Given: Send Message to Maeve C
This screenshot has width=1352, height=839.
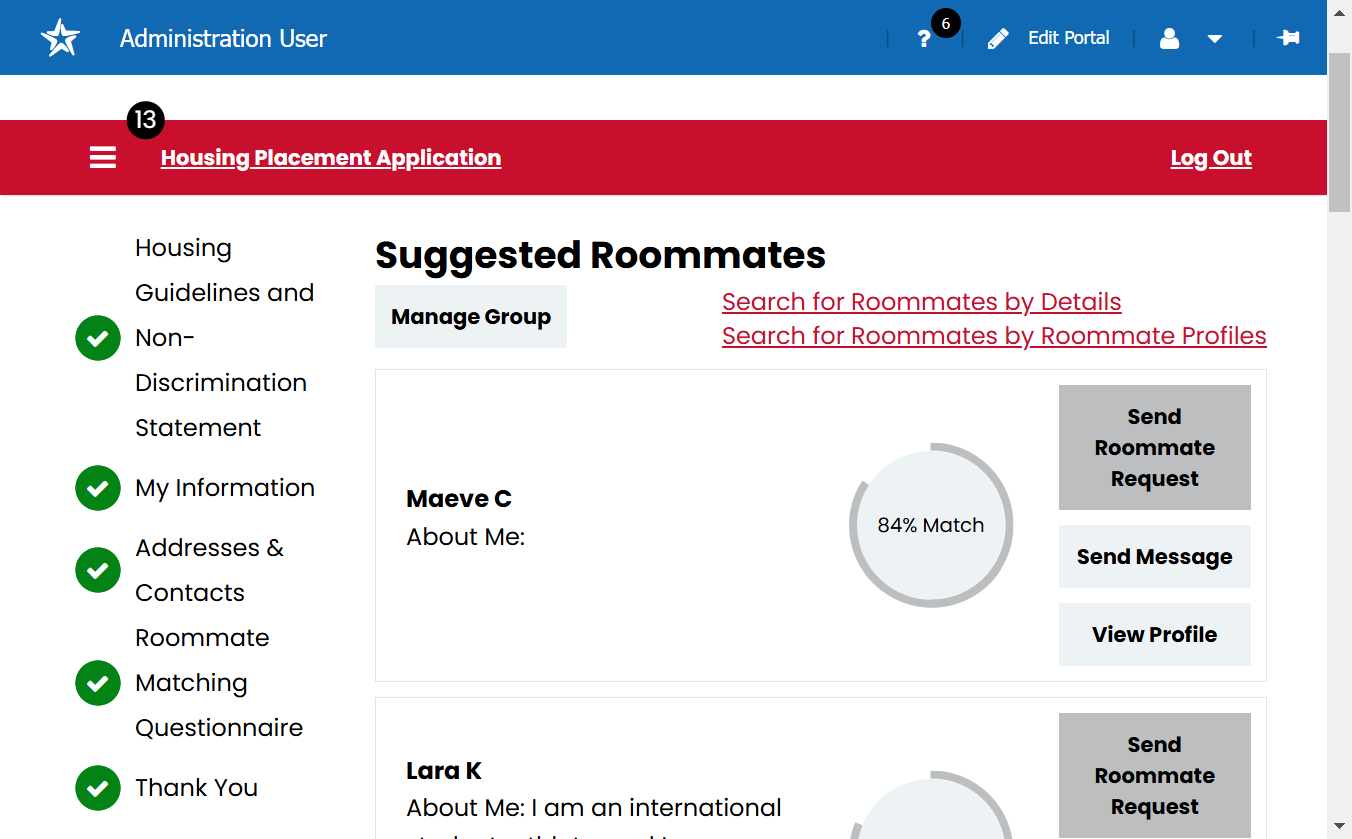Looking at the screenshot, I should click(x=1155, y=557).
